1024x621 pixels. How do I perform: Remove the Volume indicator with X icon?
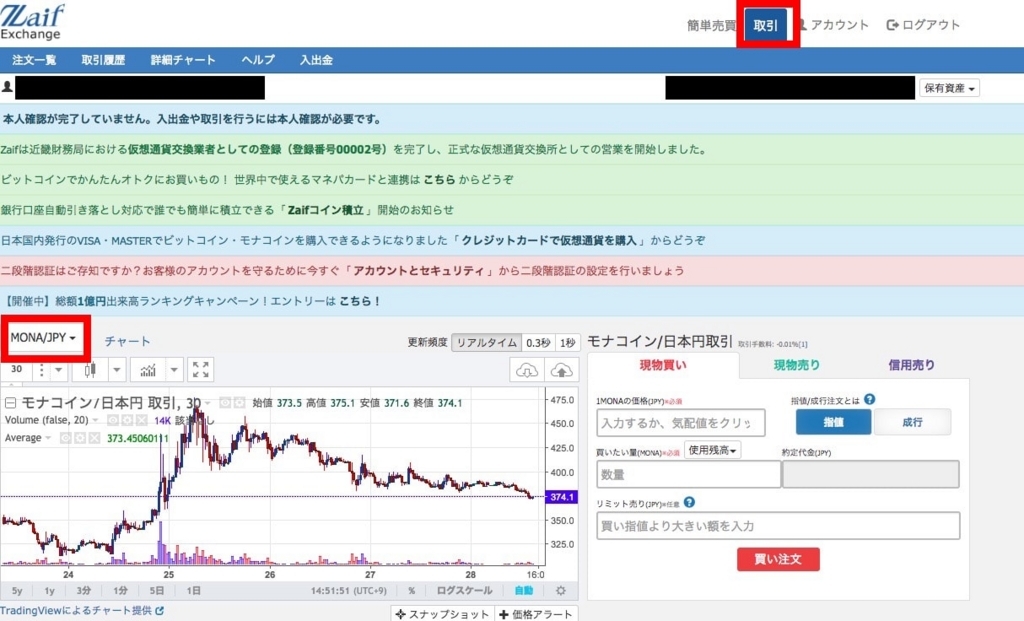click(141, 420)
